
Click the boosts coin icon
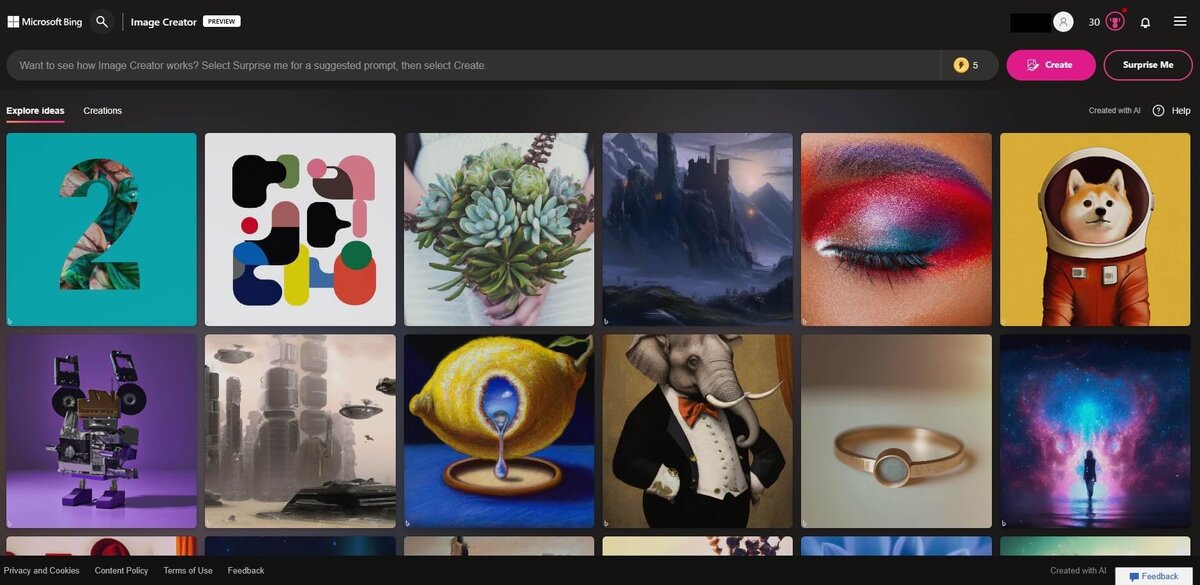click(x=961, y=65)
